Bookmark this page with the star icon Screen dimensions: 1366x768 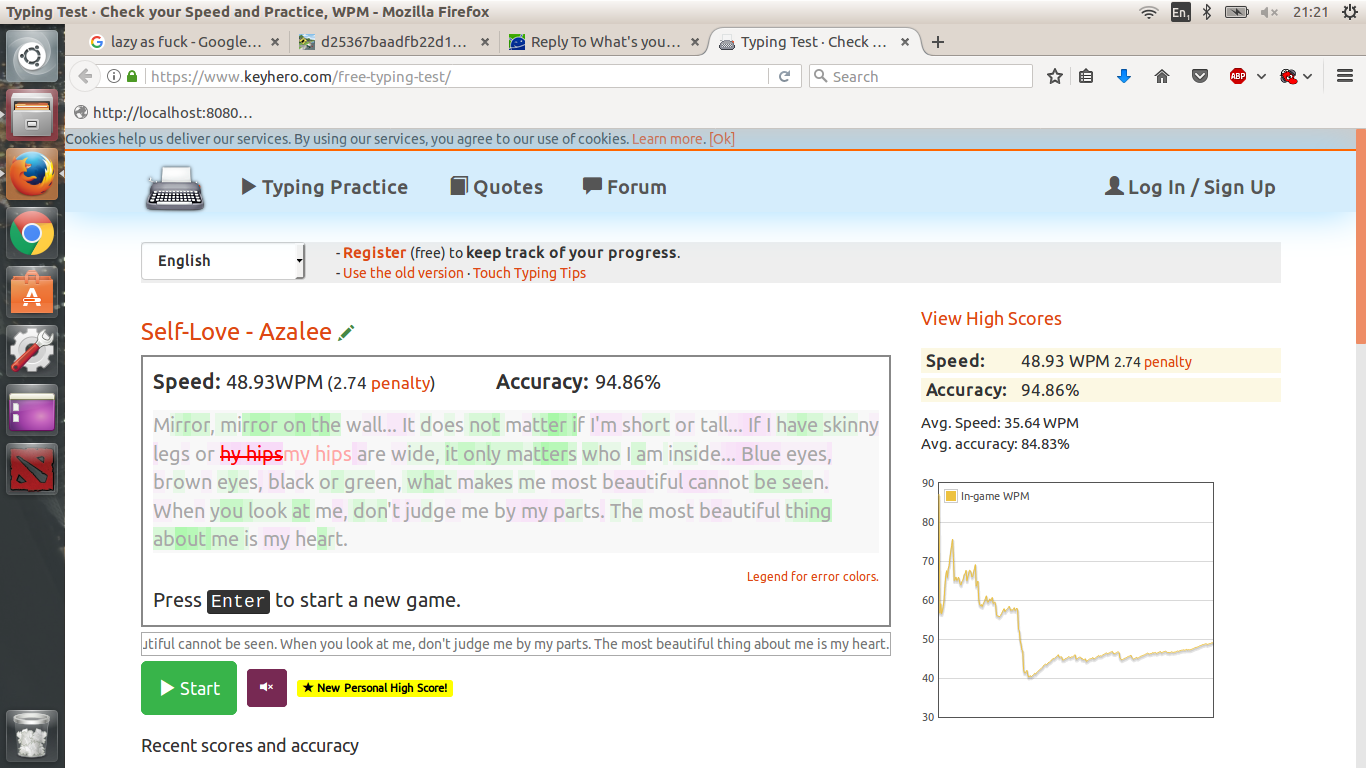[x=1054, y=76]
